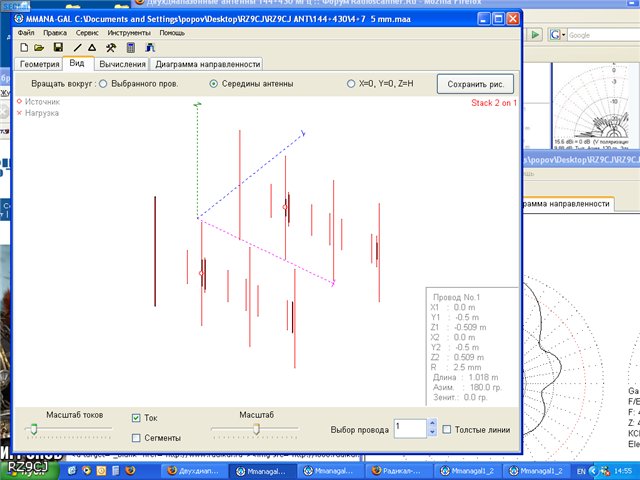
Task: Click the blue antenna optimization icon
Action: [x=150, y=48]
